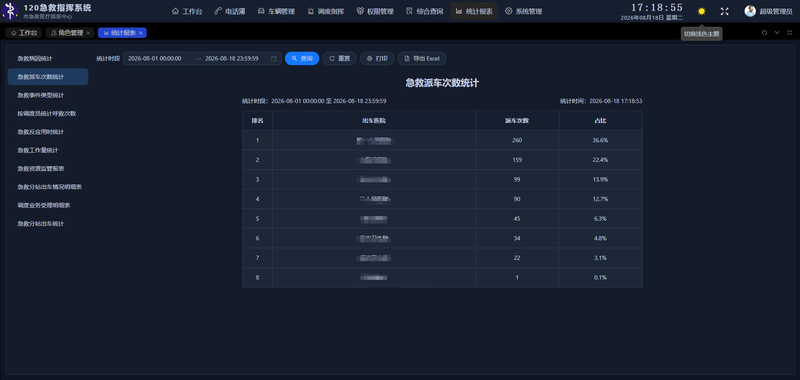Click the 36.6% percentage cell
The image size is (800, 380).
click(x=601, y=140)
